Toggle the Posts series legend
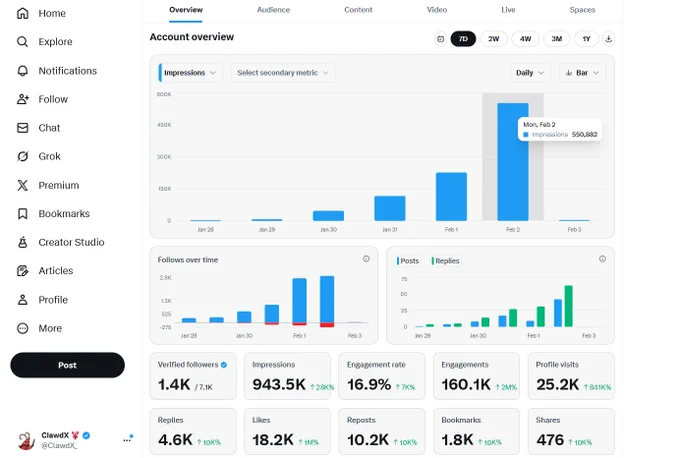The width and height of the screenshot is (680, 458). (x=408, y=261)
